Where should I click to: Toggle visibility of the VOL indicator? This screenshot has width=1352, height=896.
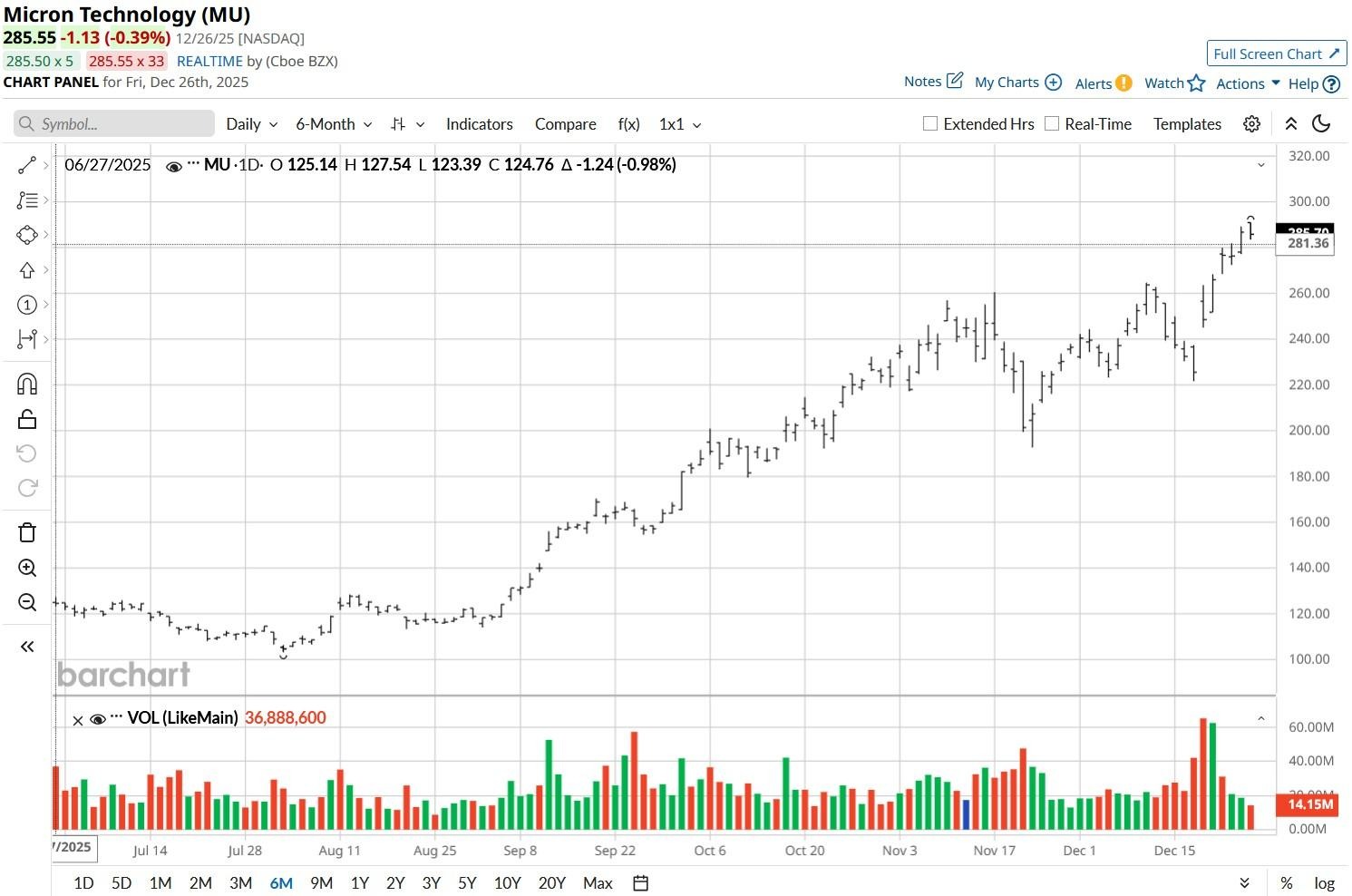tap(98, 719)
